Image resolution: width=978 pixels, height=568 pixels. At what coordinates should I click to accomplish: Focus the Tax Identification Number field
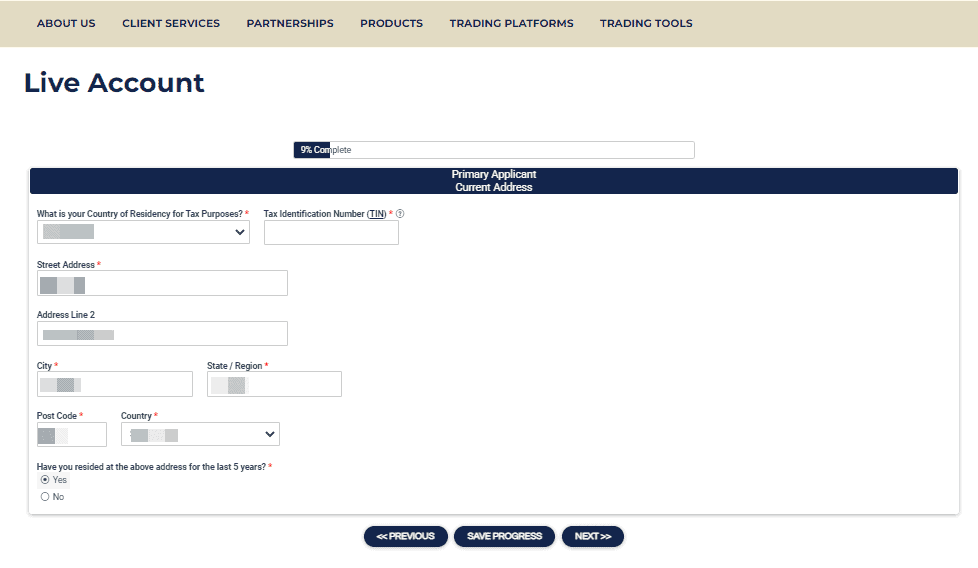331,233
